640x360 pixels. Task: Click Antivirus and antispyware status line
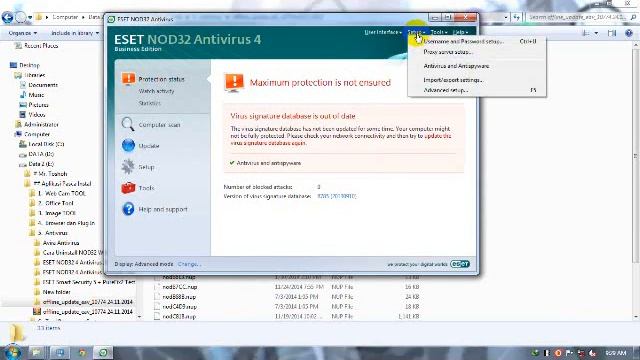coord(265,163)
